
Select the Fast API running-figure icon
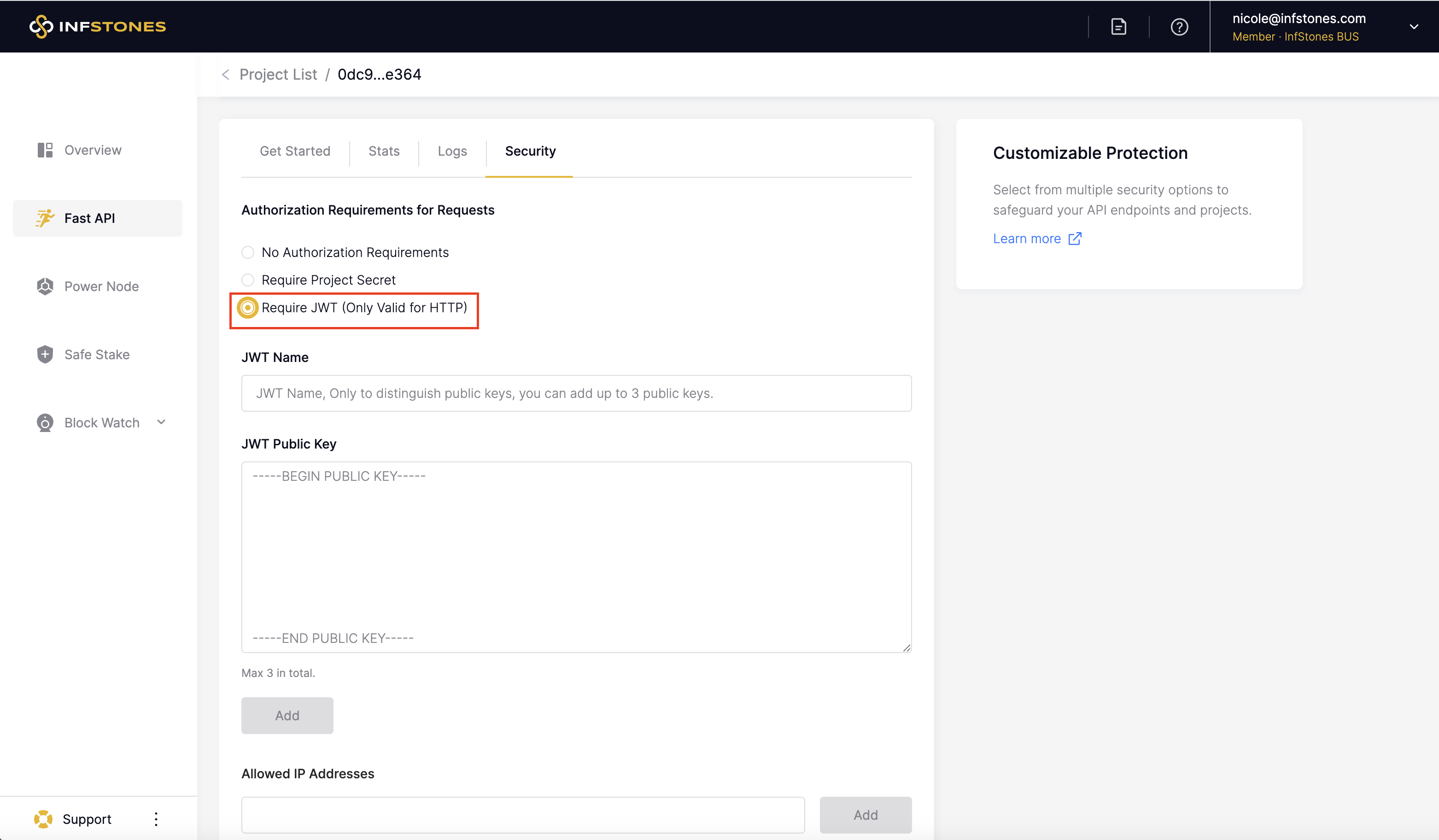click(x=45, y=218)
